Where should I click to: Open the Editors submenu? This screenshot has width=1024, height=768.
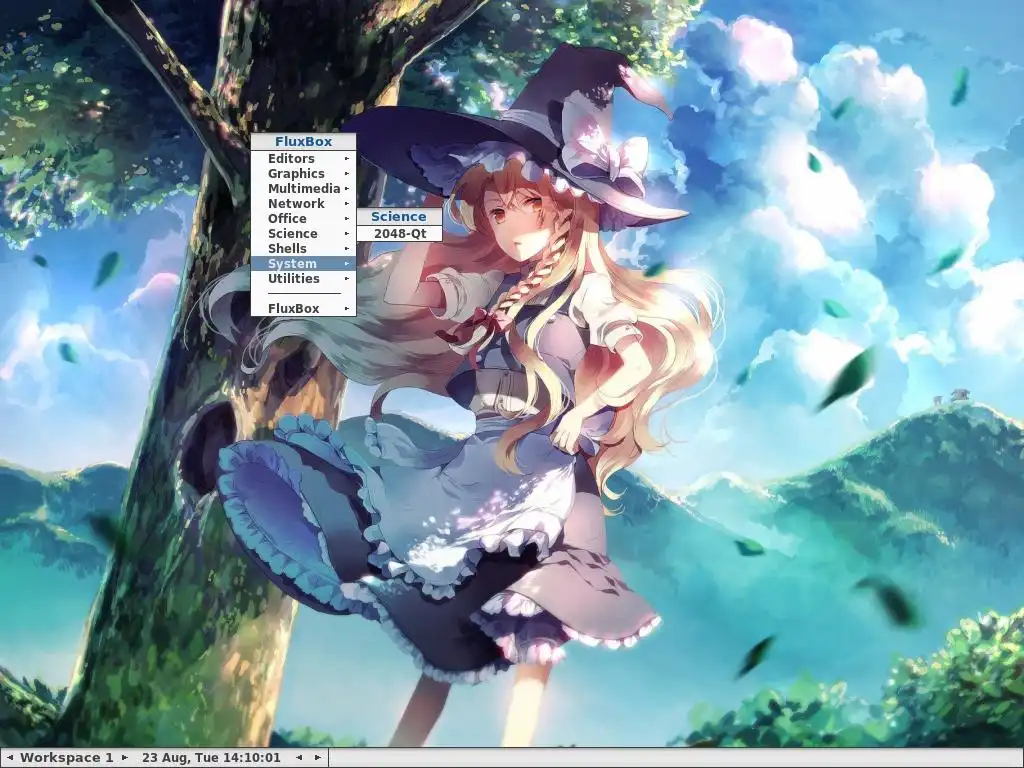[303, 159]
